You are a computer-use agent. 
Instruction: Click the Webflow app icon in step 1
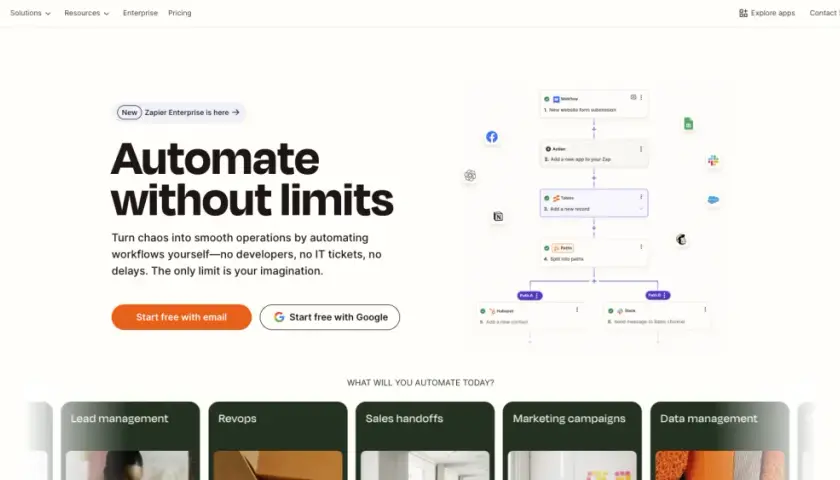coord(556,99)
